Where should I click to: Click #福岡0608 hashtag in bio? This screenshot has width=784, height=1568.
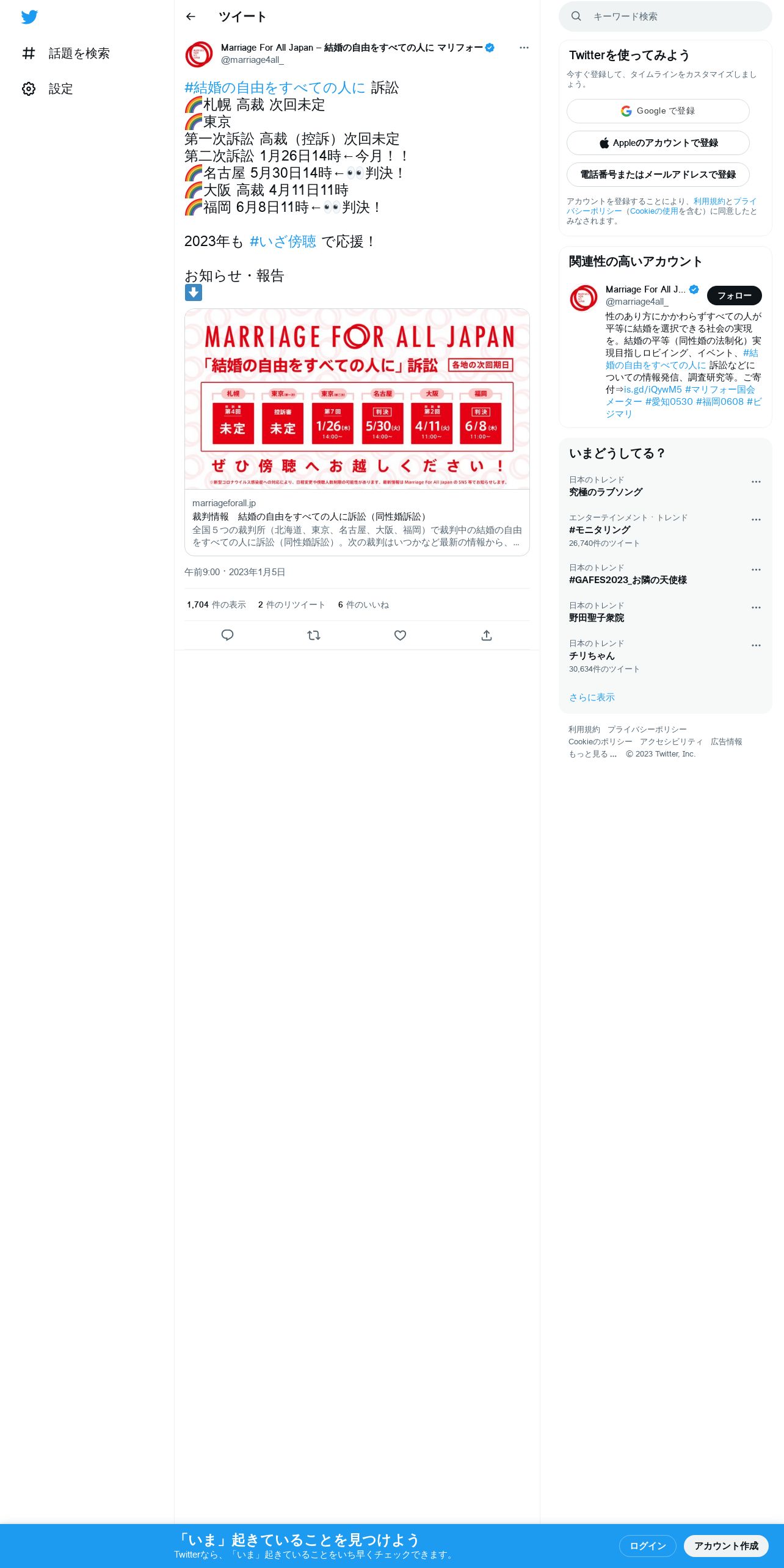click(720, 402)
